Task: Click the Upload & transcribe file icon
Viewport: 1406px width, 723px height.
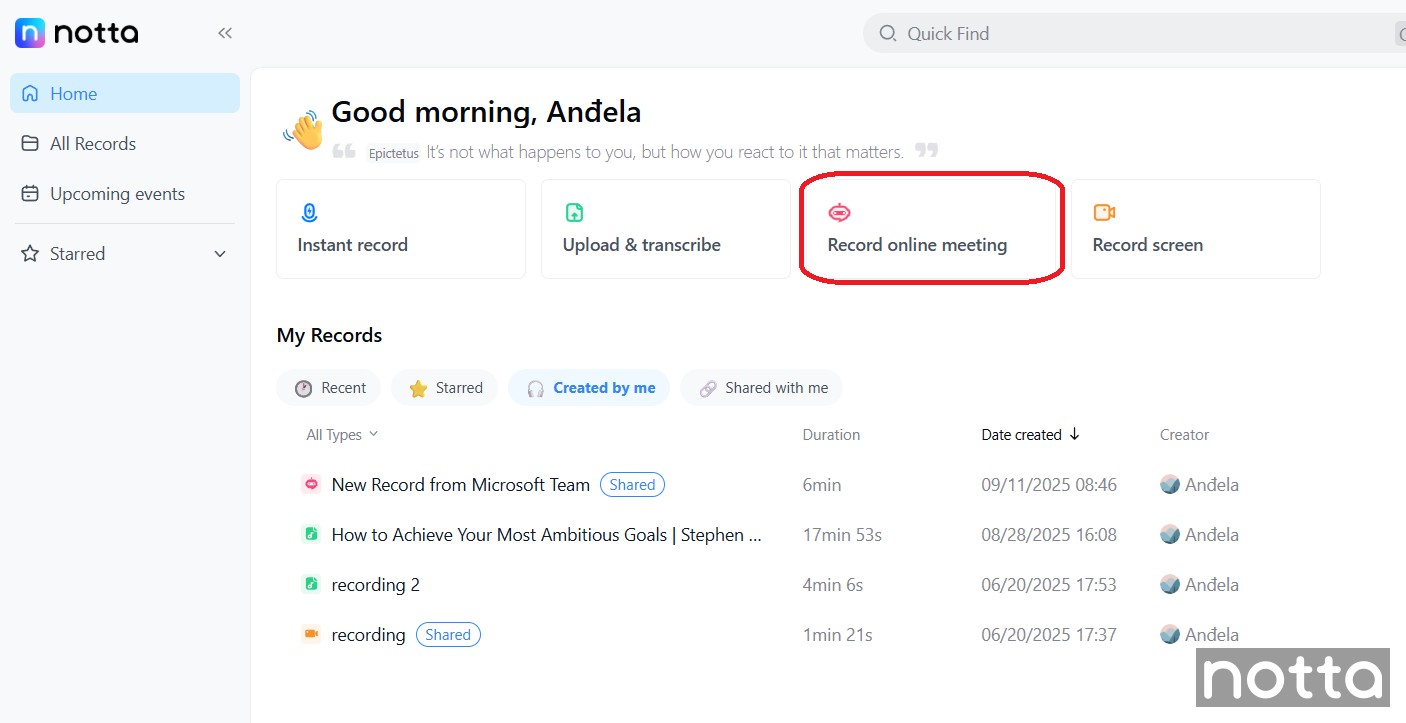Action: (x=574, y=212)
